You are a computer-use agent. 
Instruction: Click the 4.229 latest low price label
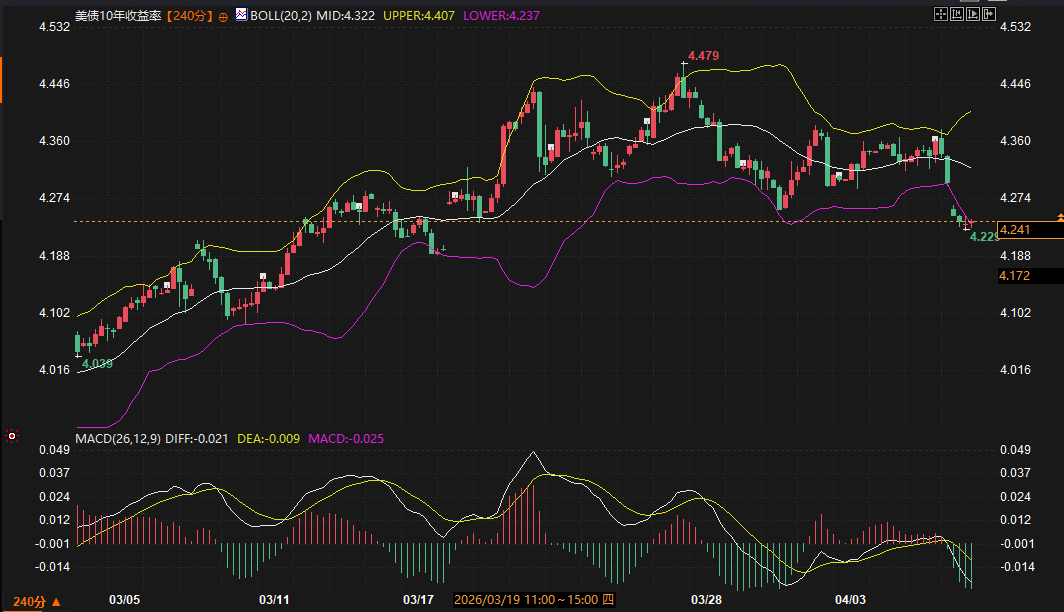[984, 237]
